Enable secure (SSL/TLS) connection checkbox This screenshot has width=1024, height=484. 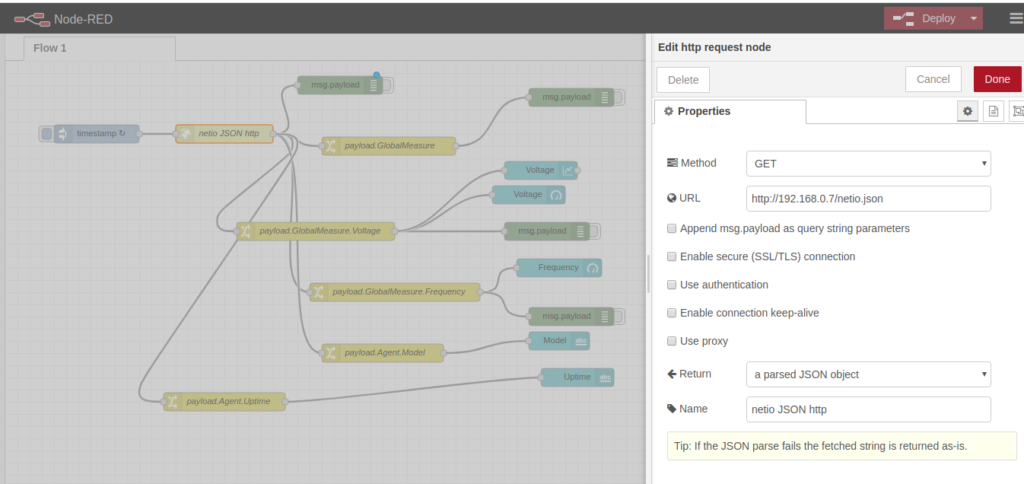[671, 257]
